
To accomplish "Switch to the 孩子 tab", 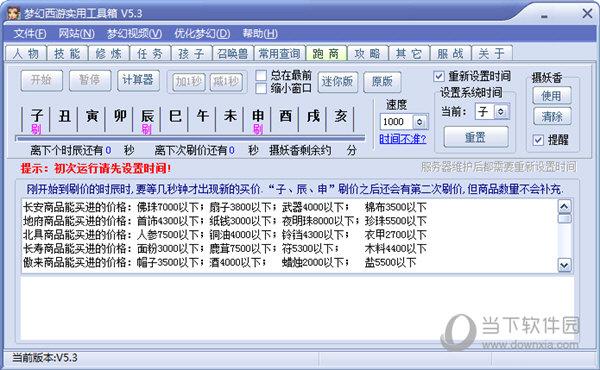I will point(191,54).
